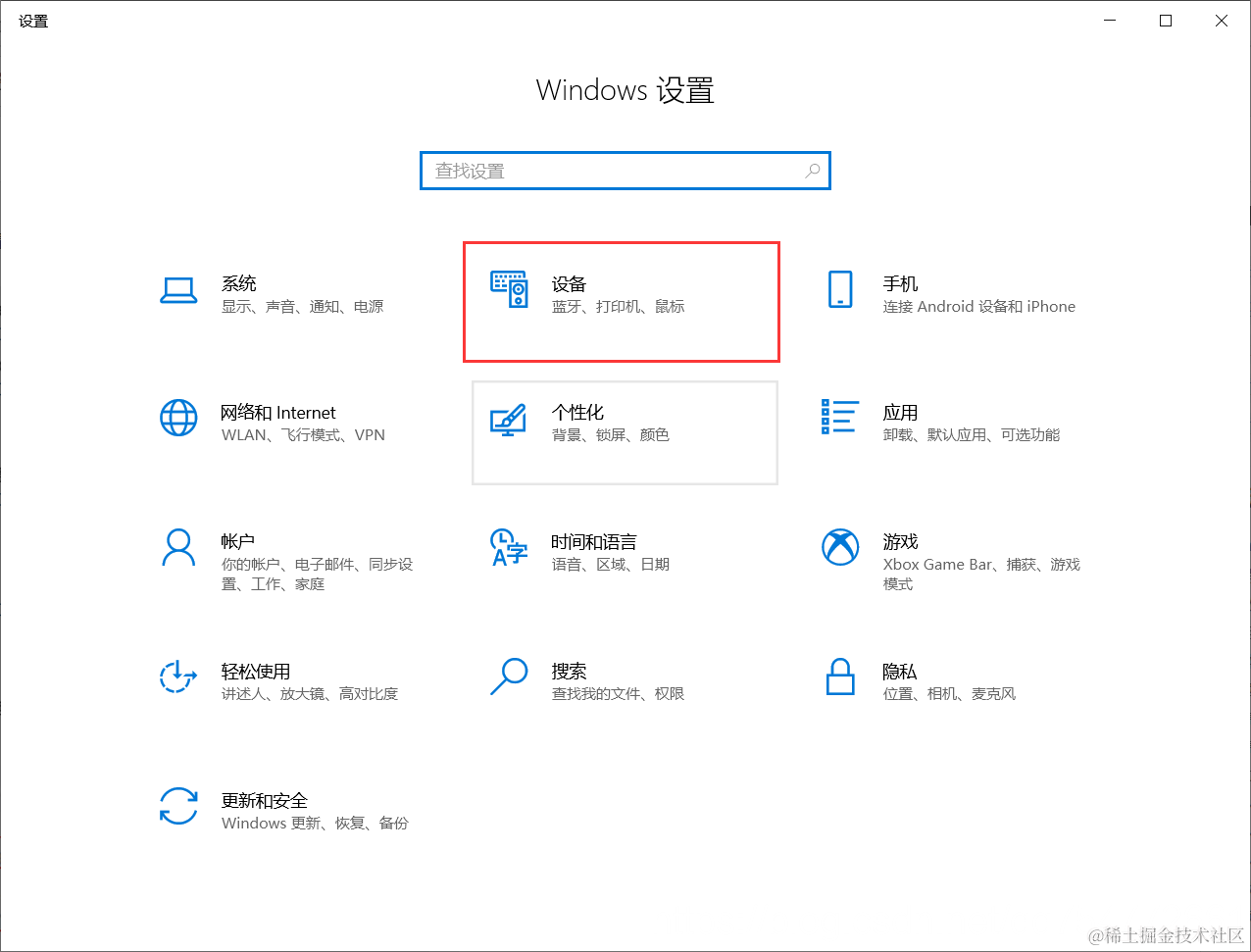1251x952 pixels.
Task: Maximize the 设置 window
Action: pyautogui.click(x=1166, y=21)
